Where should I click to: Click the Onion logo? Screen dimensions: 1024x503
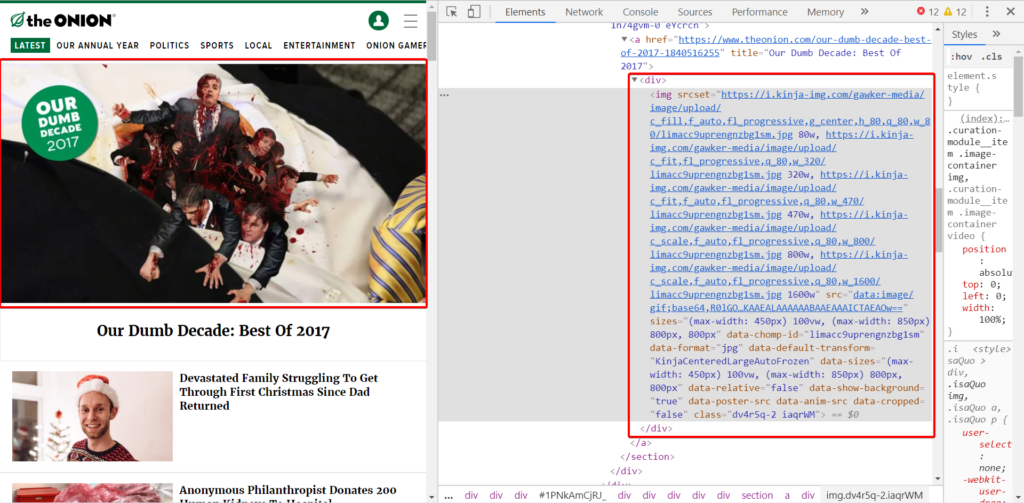(62, 20)
